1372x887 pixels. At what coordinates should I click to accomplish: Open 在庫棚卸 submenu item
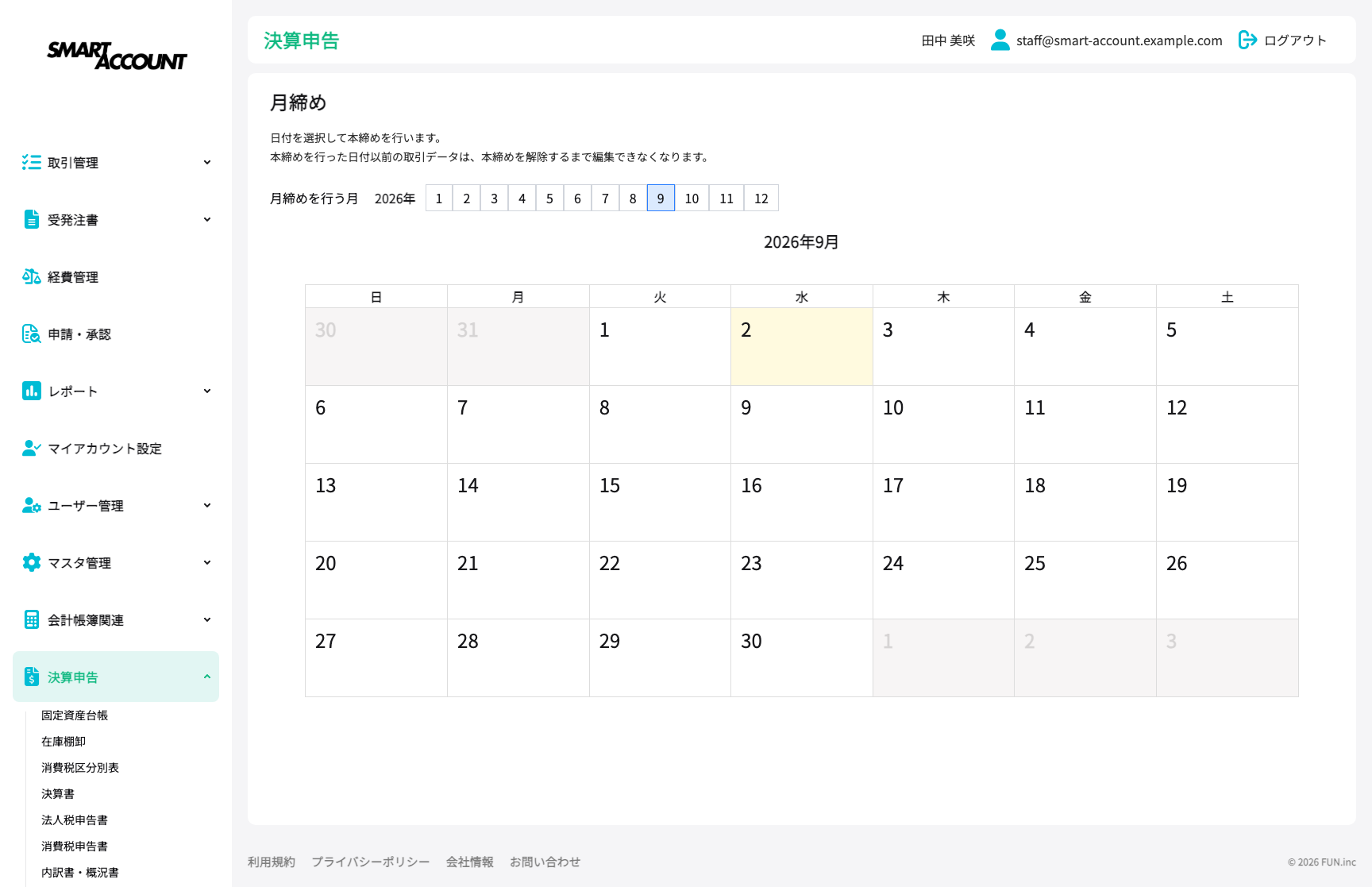point(64,742)
